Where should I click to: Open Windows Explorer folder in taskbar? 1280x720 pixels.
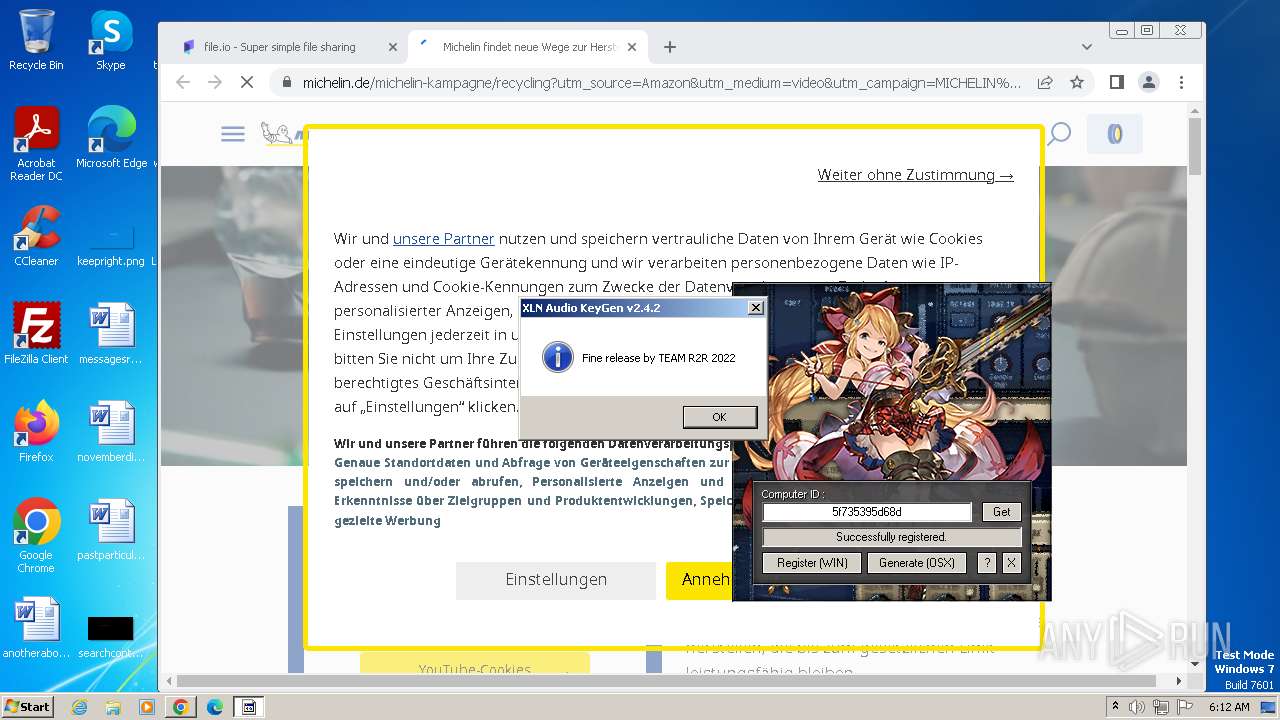113,707
